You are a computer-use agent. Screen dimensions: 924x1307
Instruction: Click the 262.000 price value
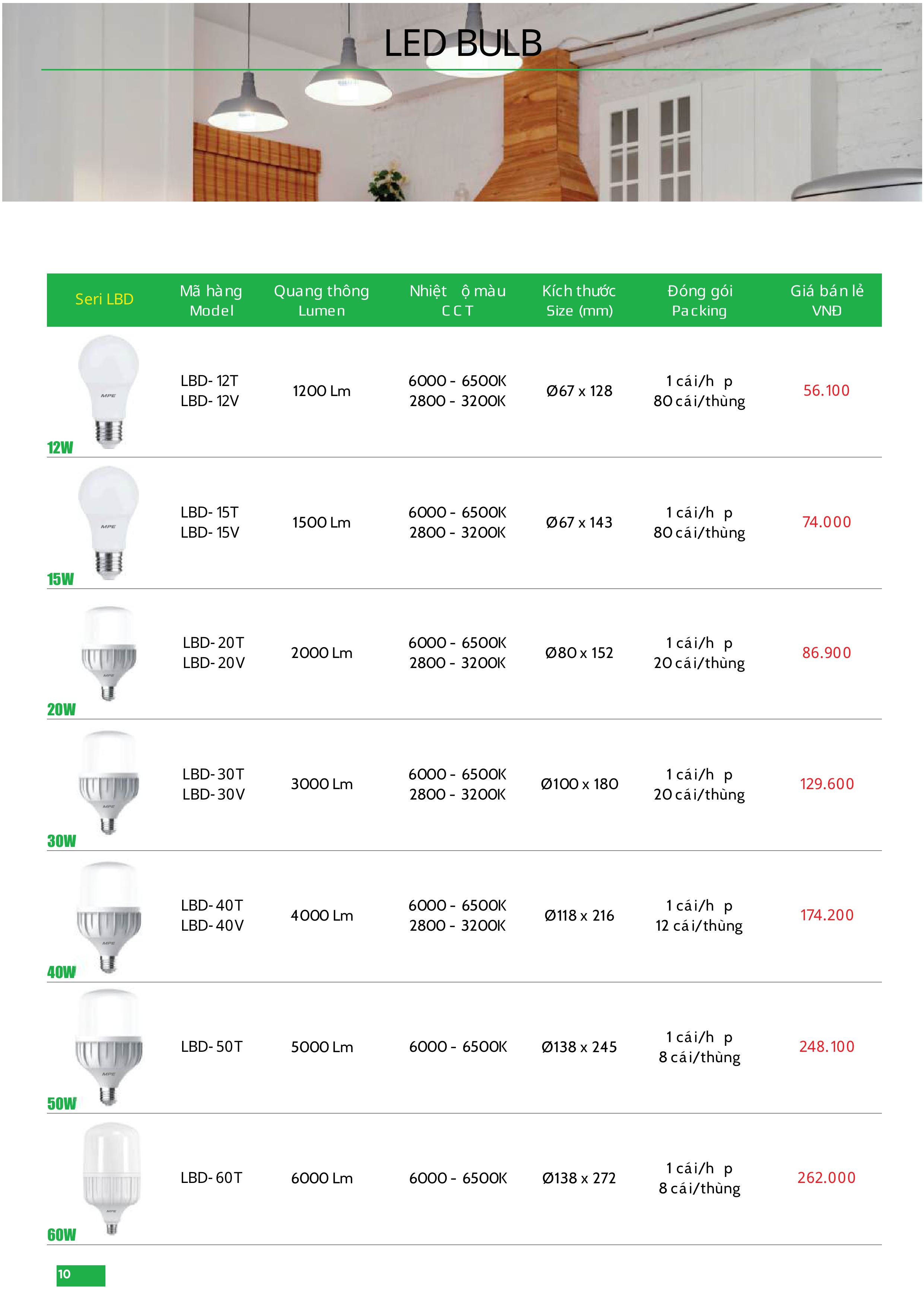coord(826,1177)
